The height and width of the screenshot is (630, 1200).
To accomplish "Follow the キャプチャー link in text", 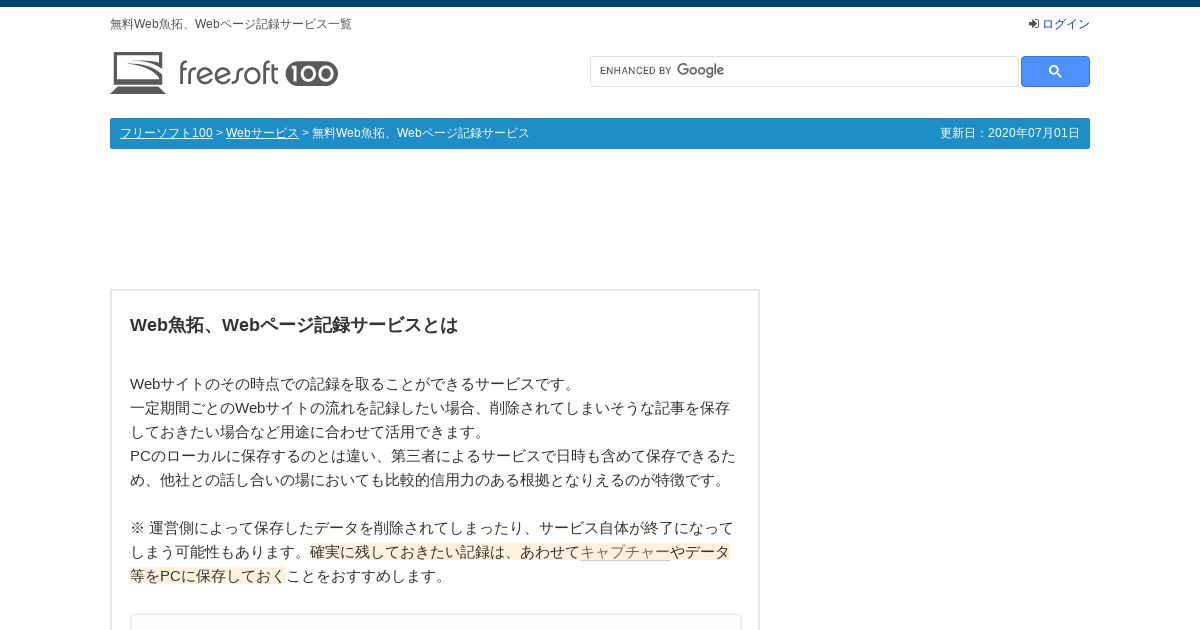I will [x=625, y=552].
